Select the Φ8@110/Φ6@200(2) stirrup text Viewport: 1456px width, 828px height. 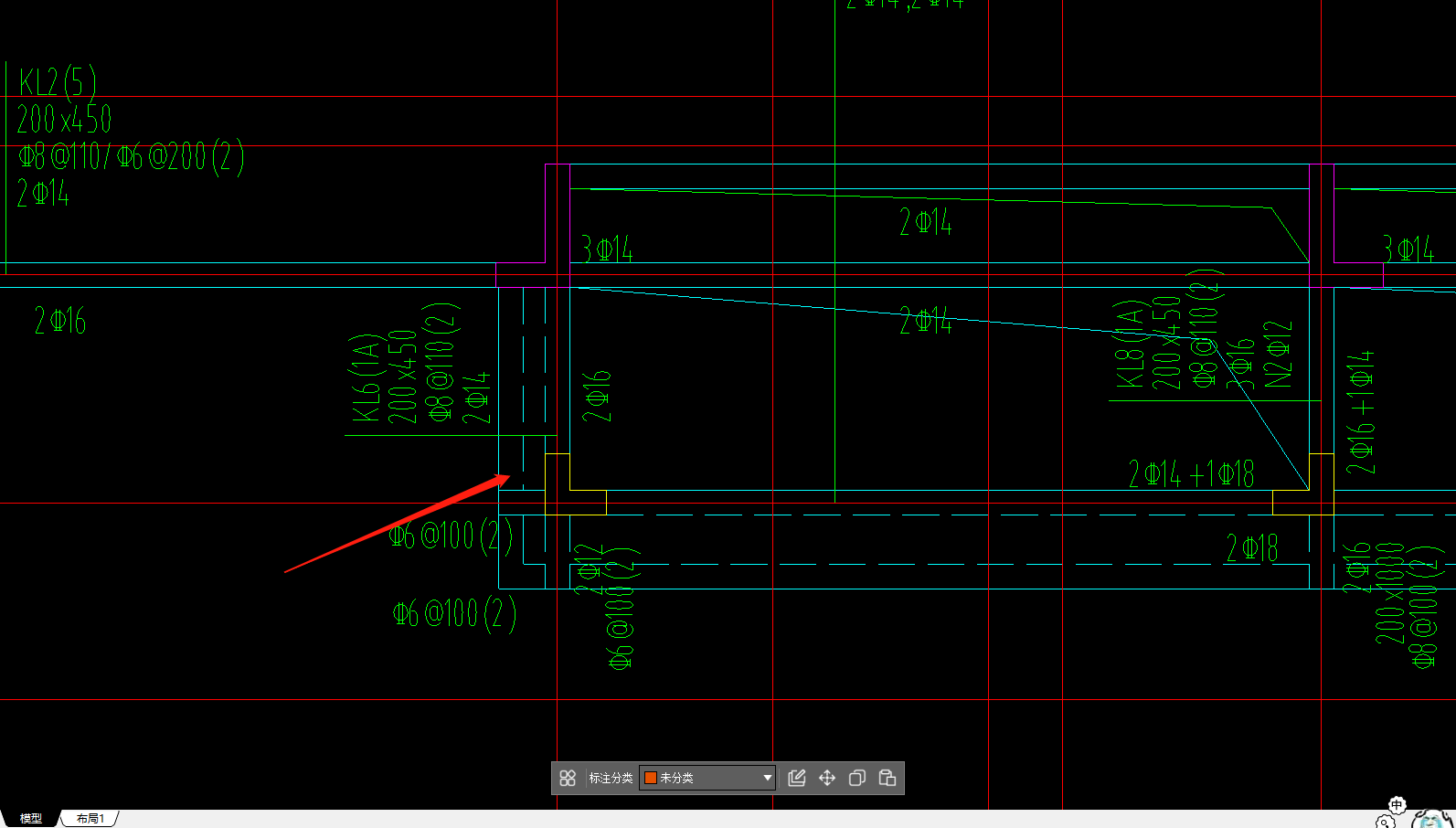point(131,157)
